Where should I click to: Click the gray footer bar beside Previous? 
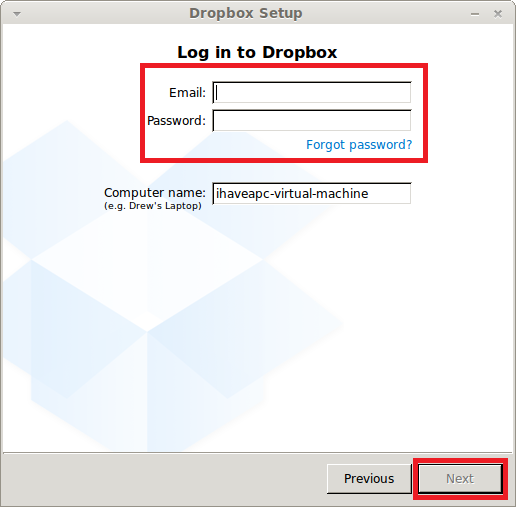[163, 479]
